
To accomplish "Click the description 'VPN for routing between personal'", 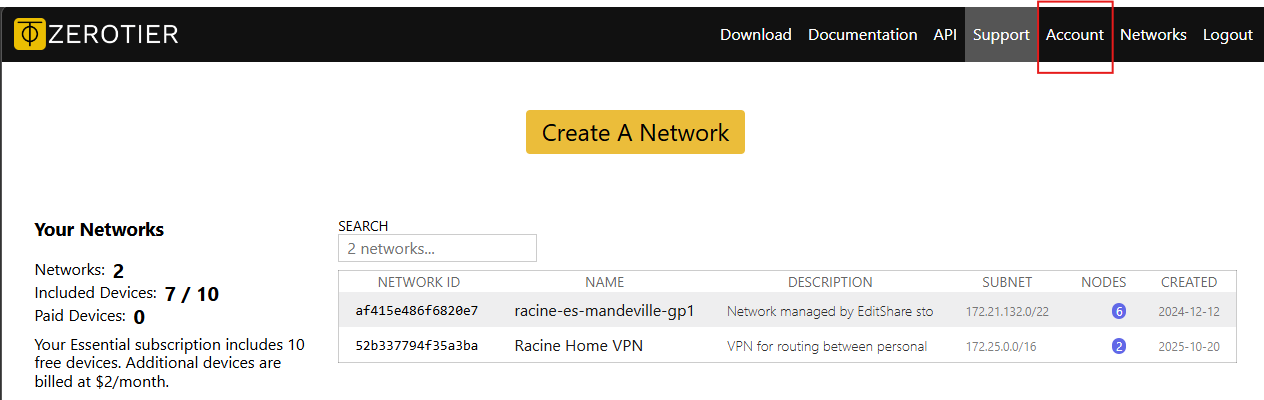I will pos(827,346).
